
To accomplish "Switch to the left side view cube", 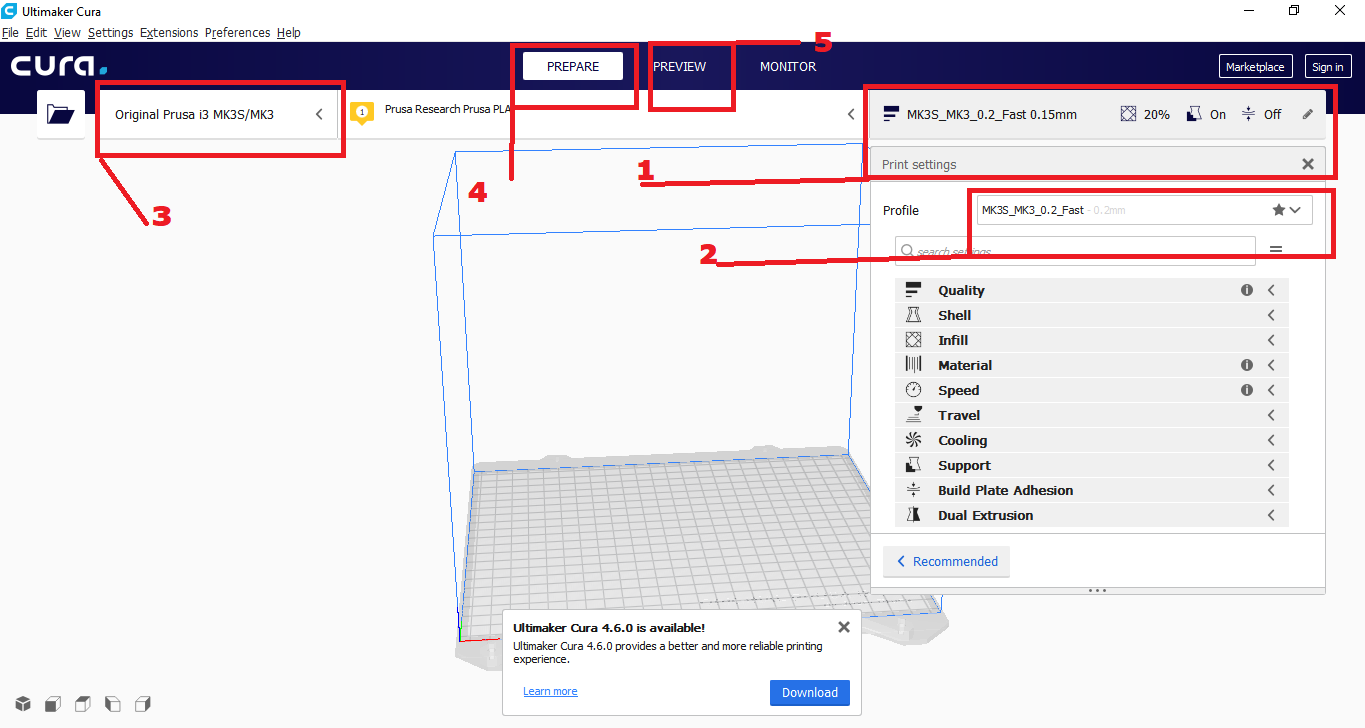I will [x=113, y=703].
